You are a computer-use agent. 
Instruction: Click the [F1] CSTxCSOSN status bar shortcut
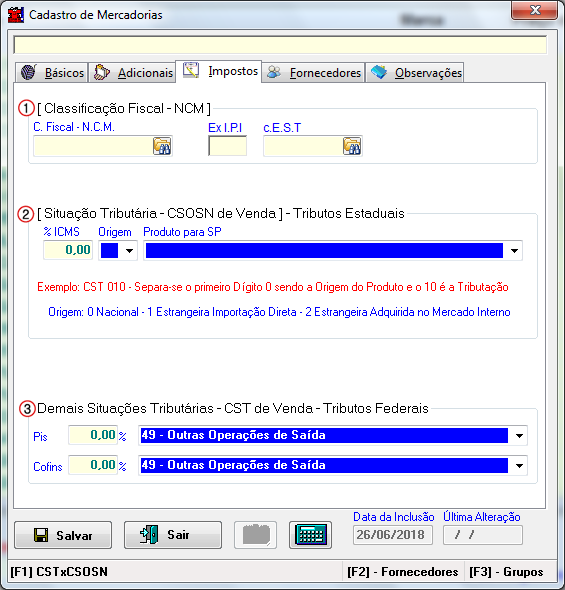59,572
